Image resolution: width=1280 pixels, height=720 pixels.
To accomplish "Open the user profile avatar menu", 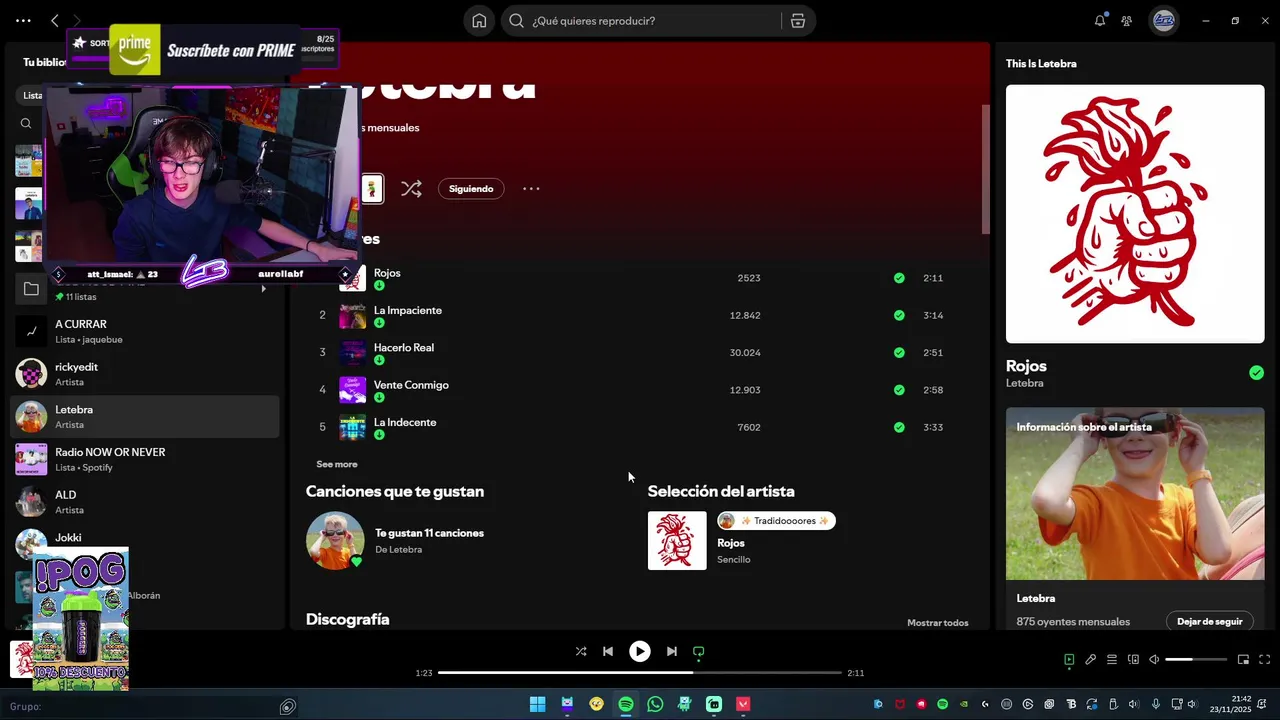I will click(1163, 20).
